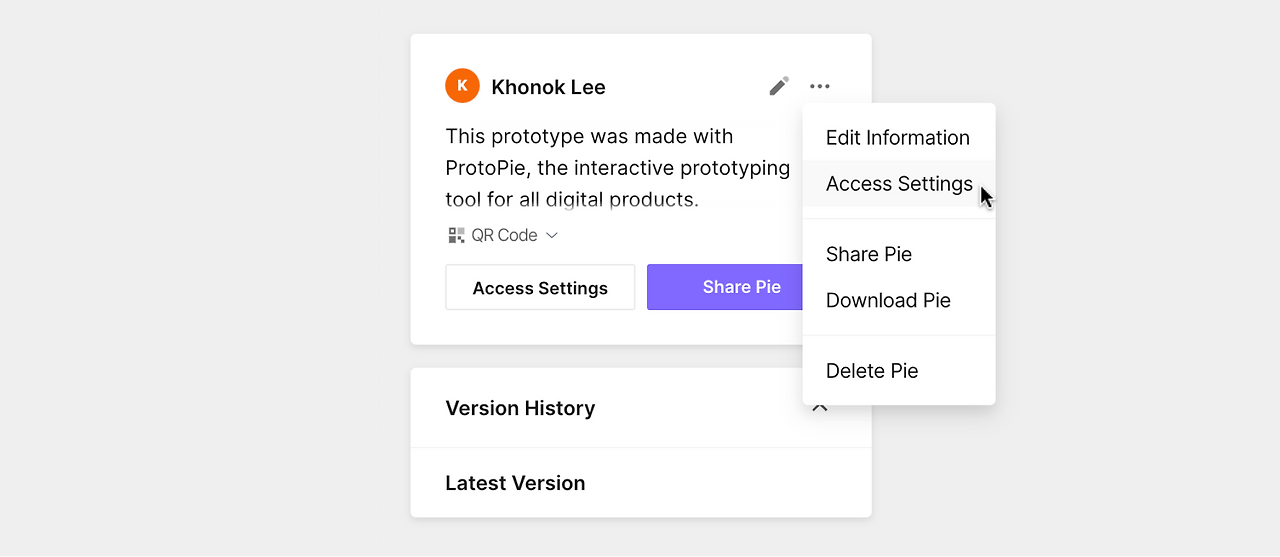Open the QR Code label
The height and width of the screenshot is (557, 1280).
tap(504, 235)
